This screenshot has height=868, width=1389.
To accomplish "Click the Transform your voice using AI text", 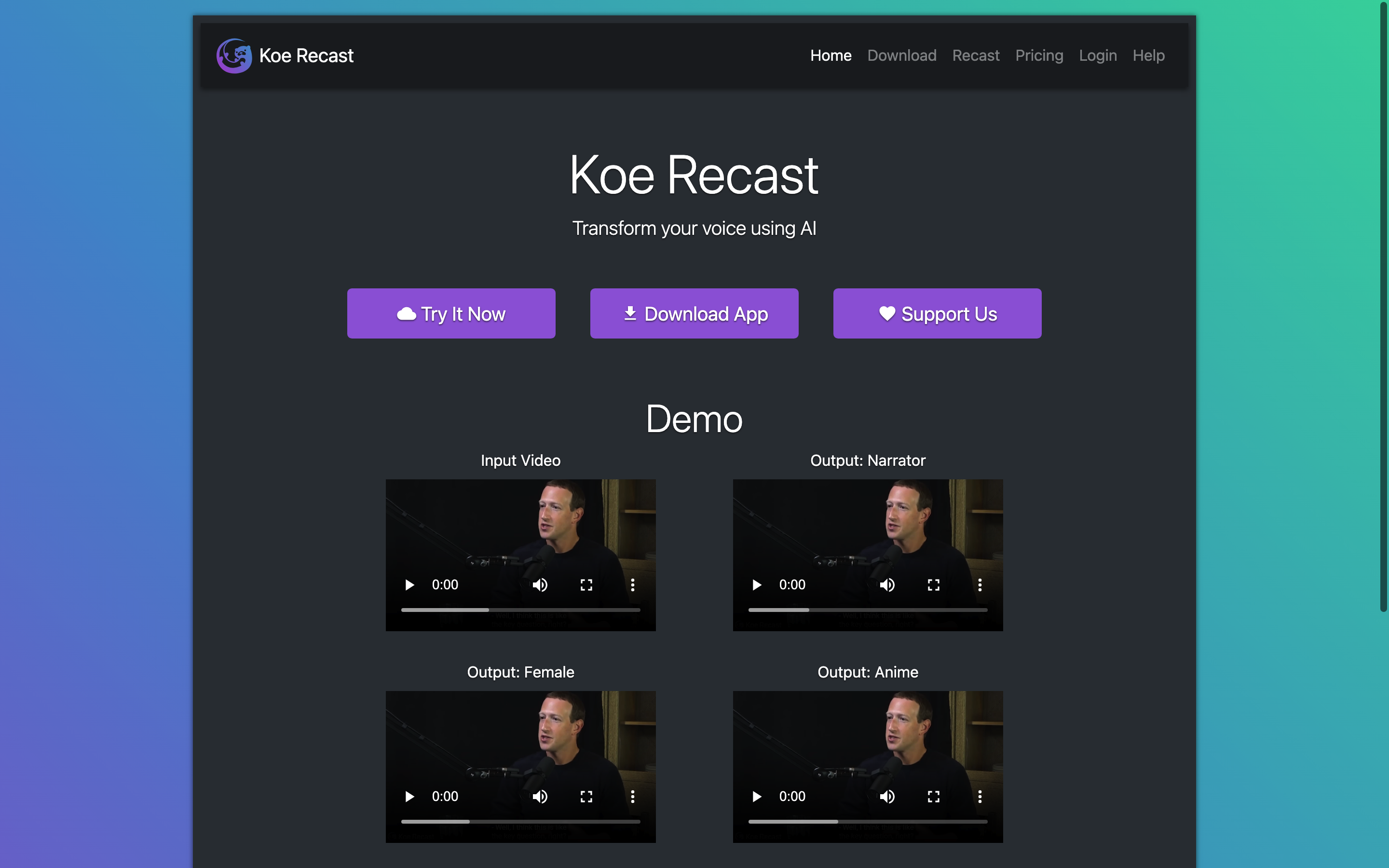I will coord(694,229).
